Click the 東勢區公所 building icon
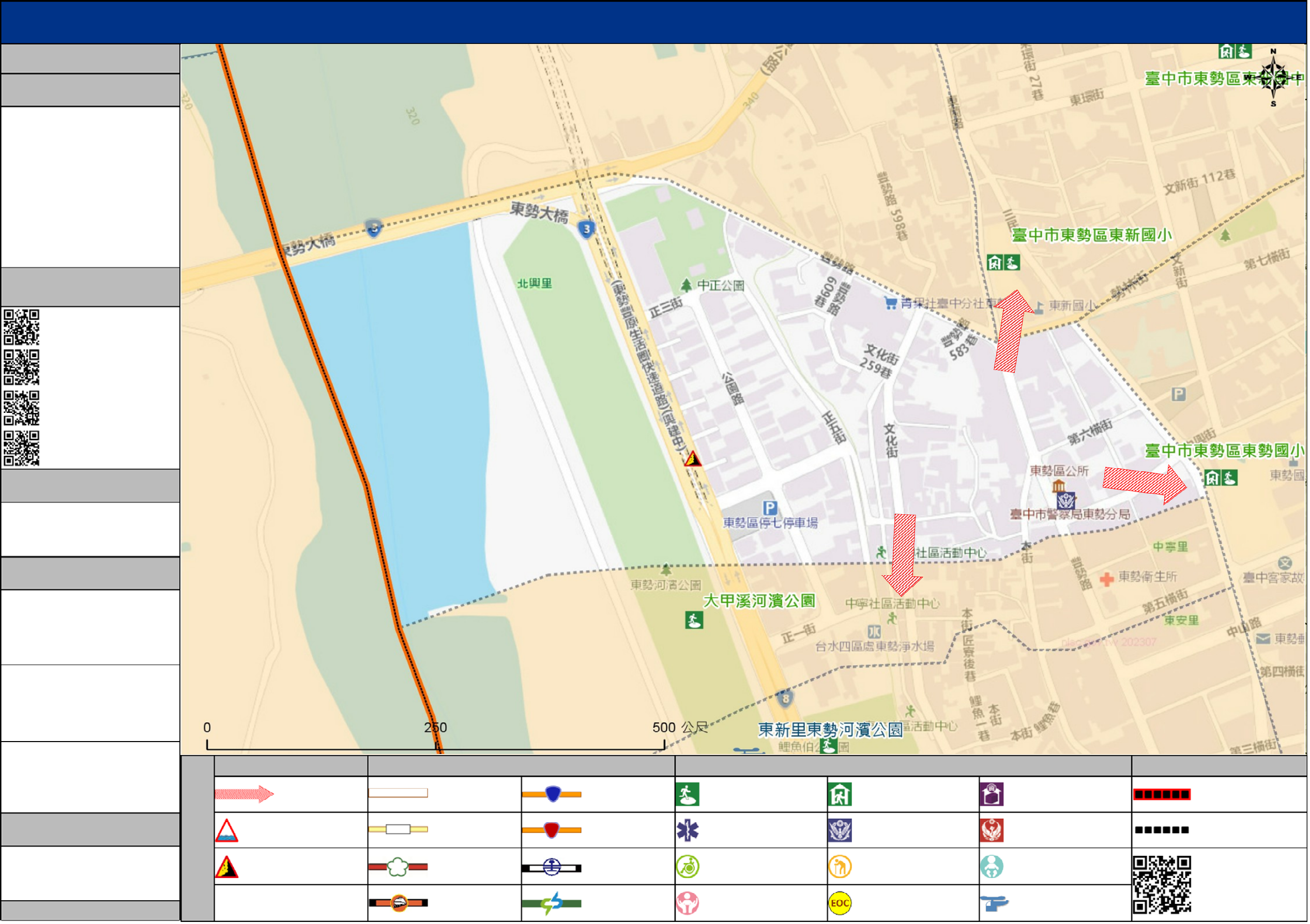 tap(1059, 486)
